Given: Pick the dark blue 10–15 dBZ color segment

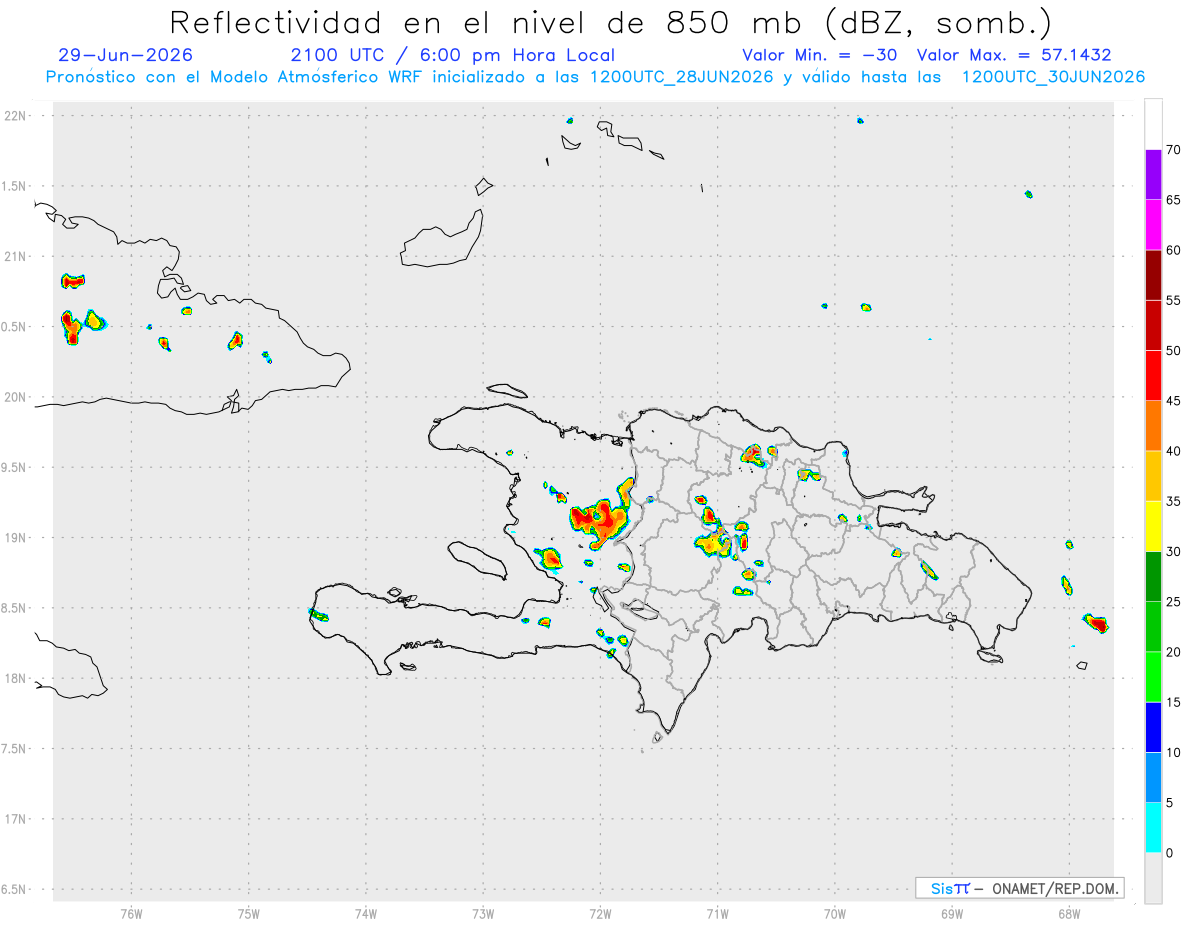Looking at the screenshot, I should coord(1153,728).
